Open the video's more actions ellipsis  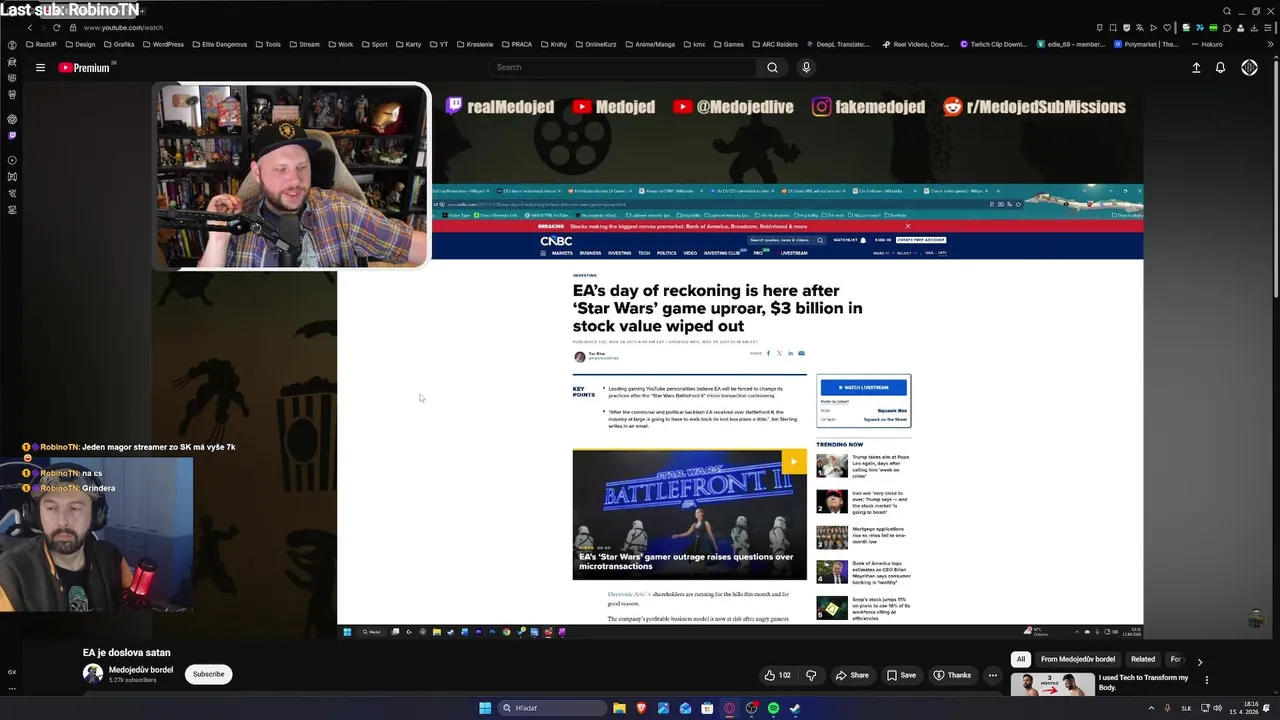click(992, 675)
